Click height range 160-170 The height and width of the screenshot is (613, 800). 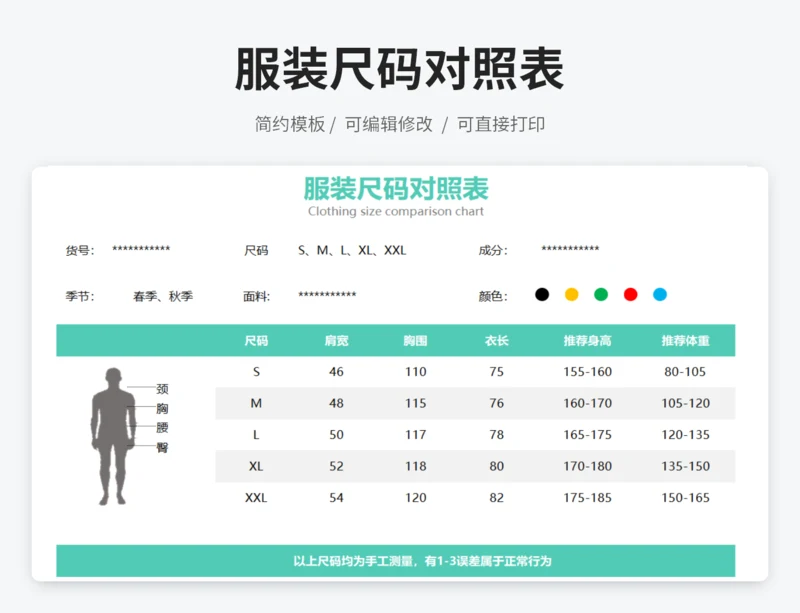coord(588,403)
